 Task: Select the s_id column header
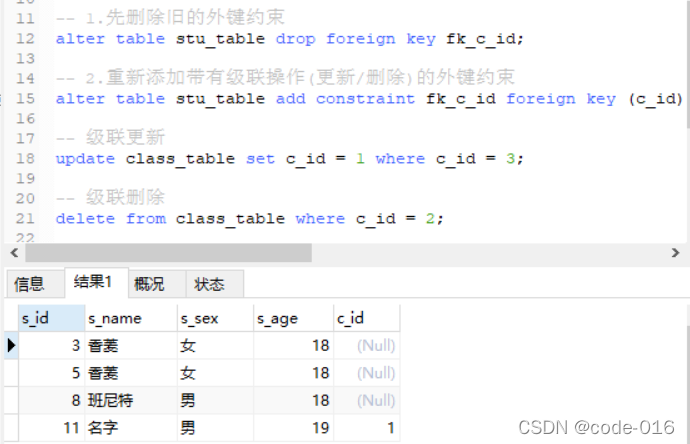pos(51,318)
